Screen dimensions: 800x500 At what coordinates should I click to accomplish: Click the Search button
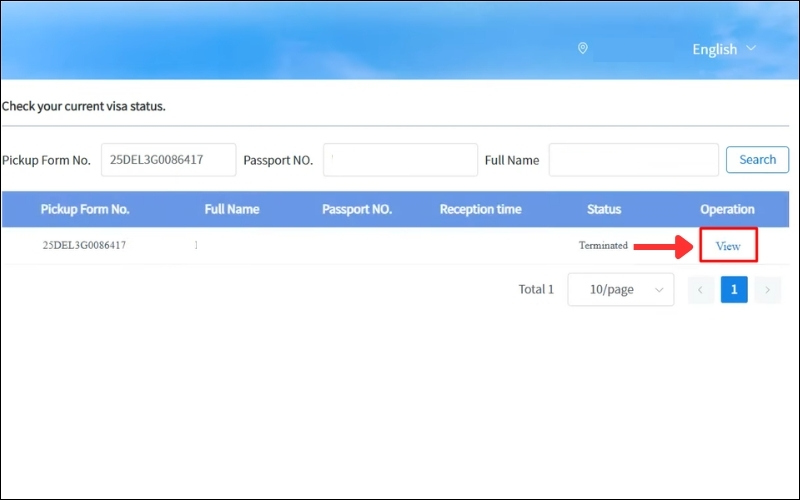click(x=757, y=160)
